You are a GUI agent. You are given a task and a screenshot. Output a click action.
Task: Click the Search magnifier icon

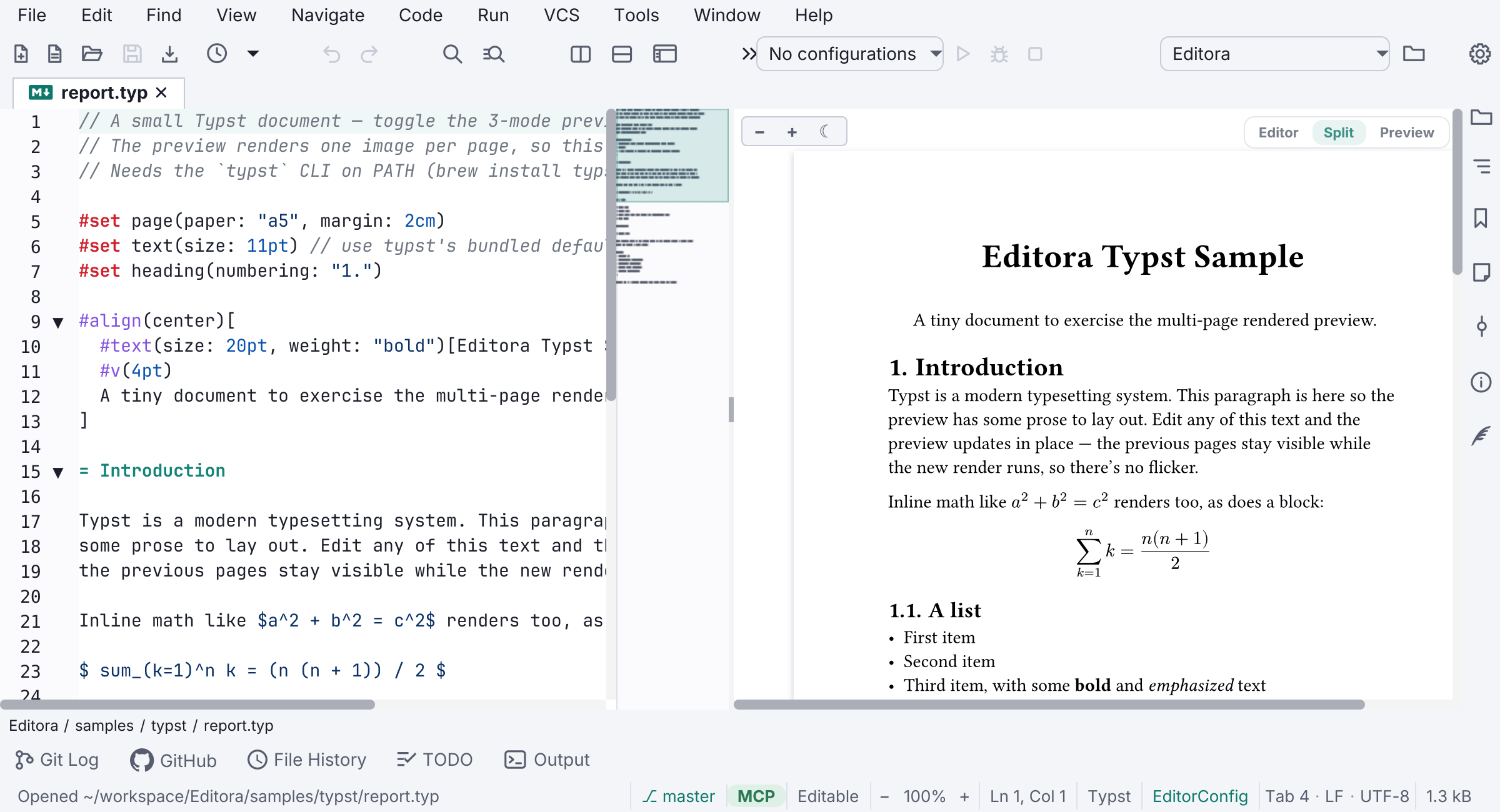point(452,54)
